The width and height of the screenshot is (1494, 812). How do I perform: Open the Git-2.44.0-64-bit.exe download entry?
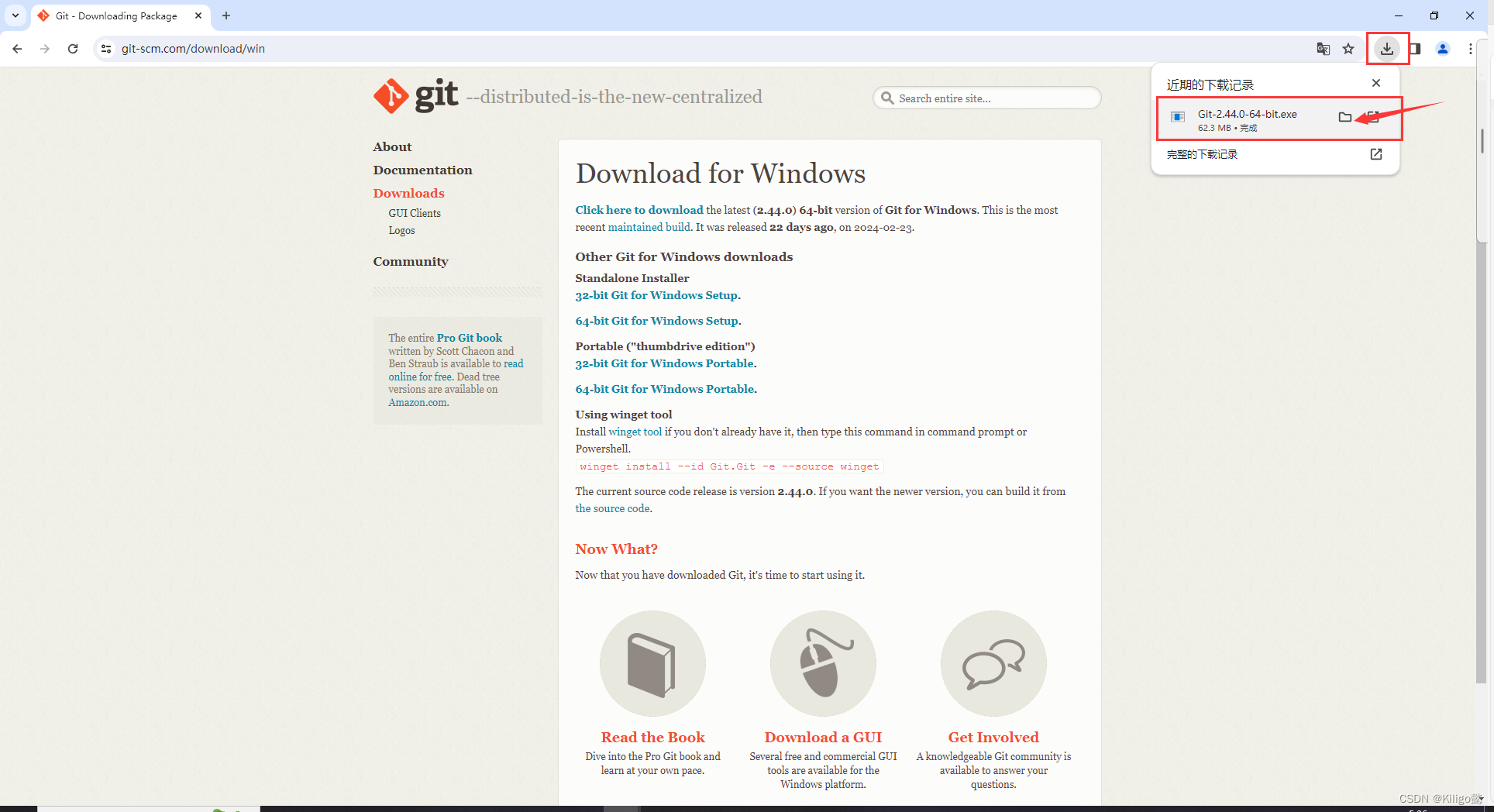(1248, 119)
